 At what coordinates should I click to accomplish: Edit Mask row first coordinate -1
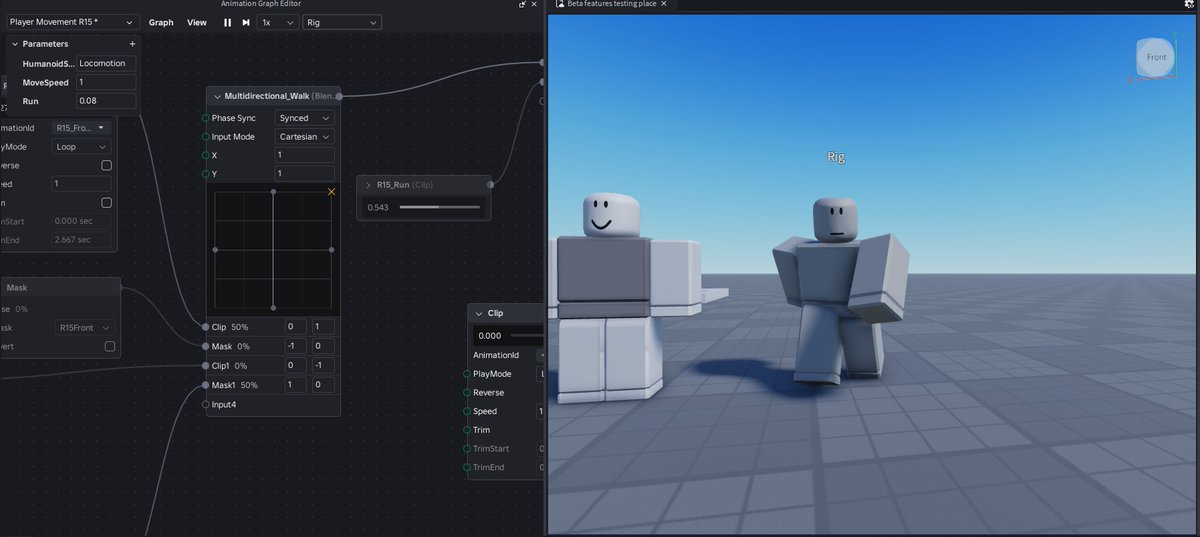[296, 346]
